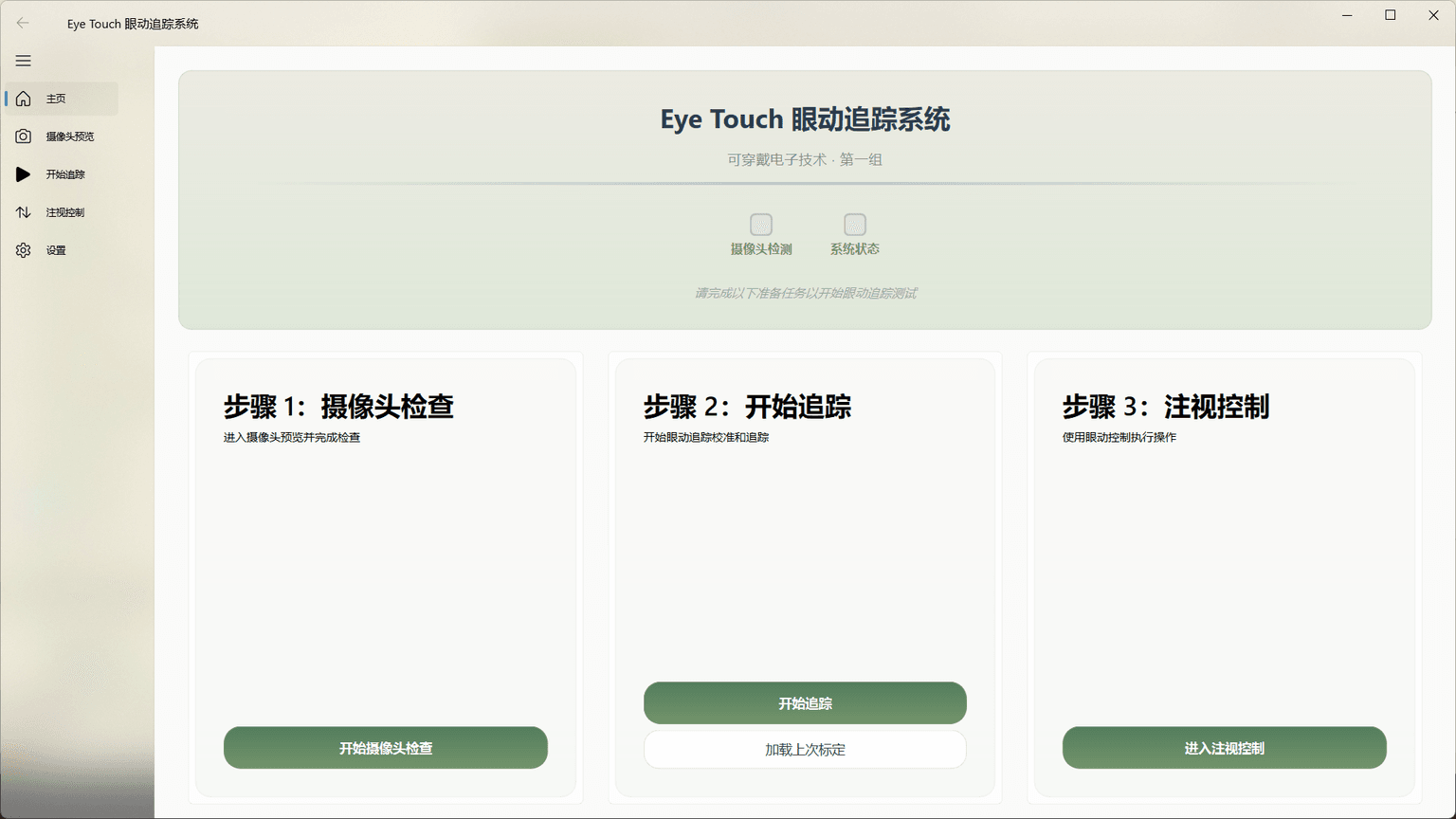Click the 开始摄像头检查 button
This screenshot has height=819, width=1456.
386,748
